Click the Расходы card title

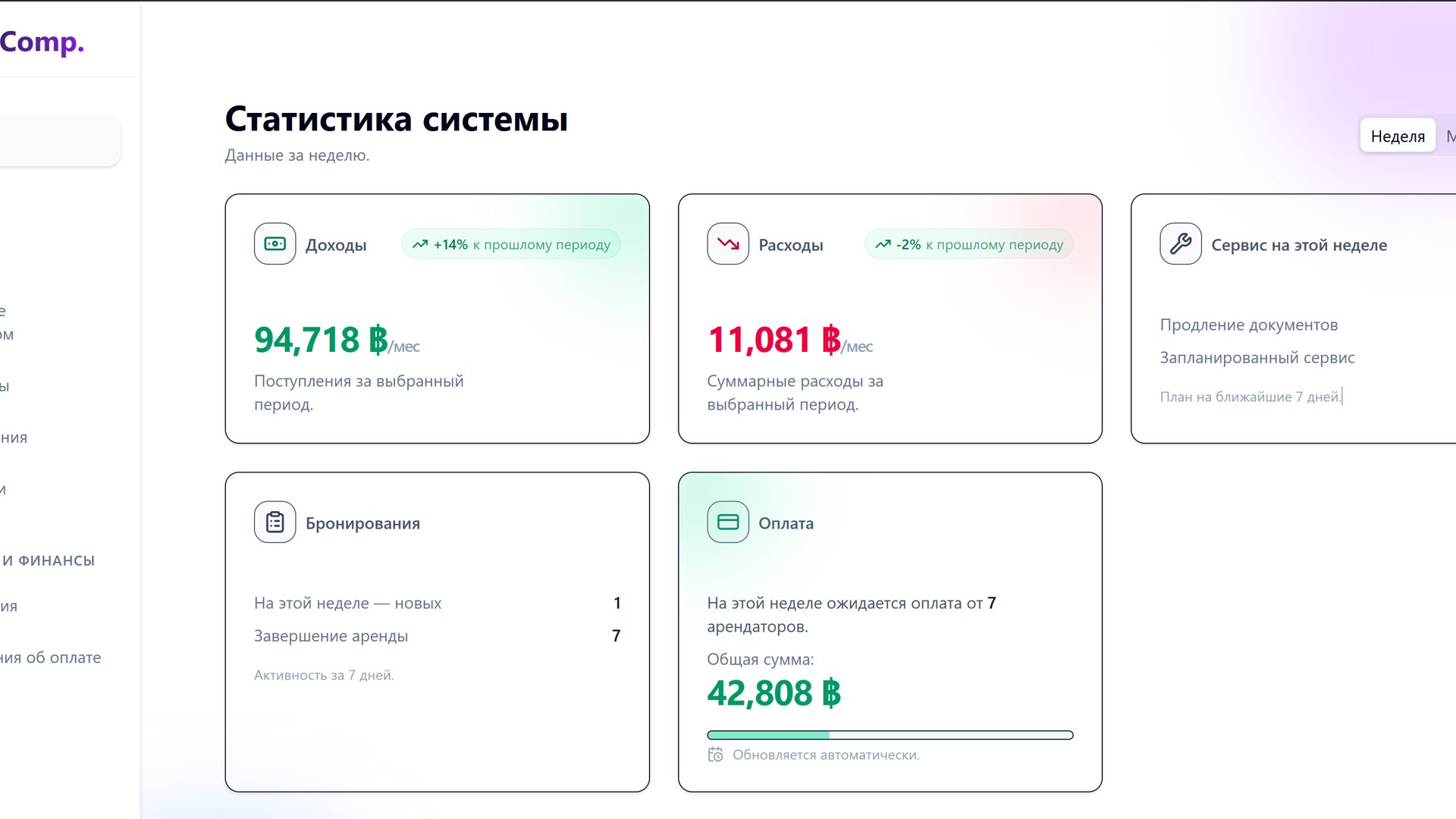click(791, 245)
